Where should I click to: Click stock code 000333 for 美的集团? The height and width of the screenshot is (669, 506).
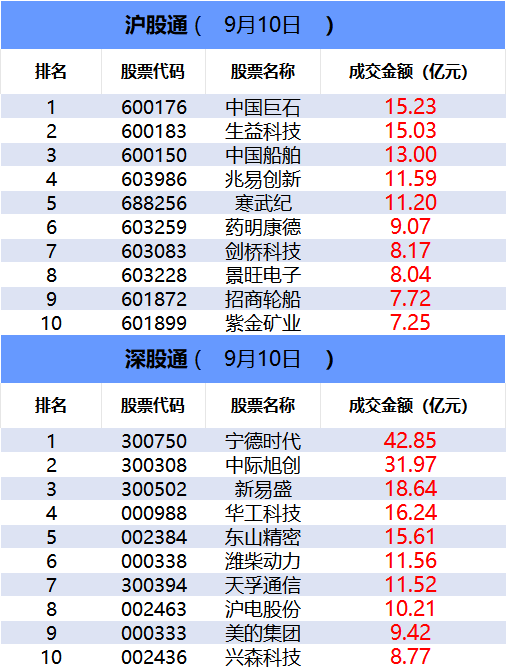point(154,633)
